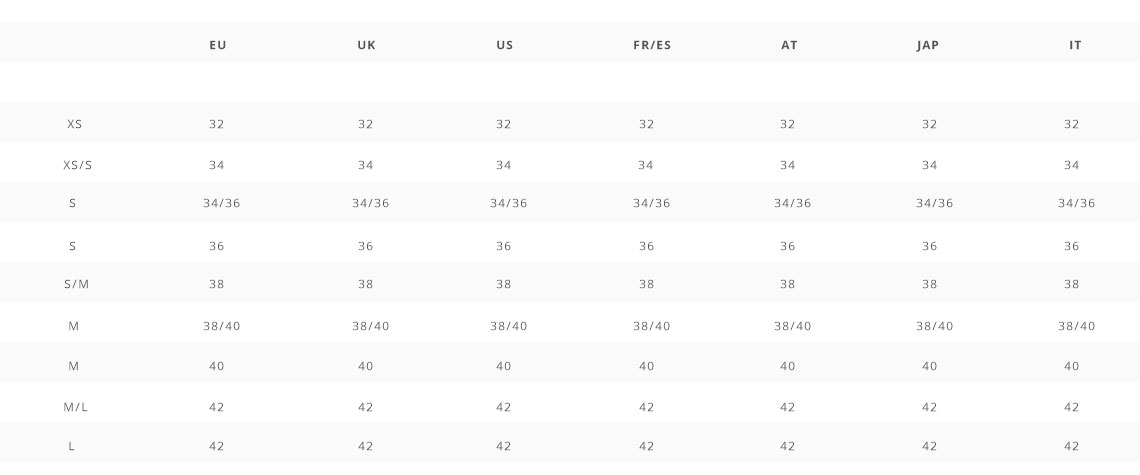Select FR/ES value 38/40 in M row

(x=651, y=326)
